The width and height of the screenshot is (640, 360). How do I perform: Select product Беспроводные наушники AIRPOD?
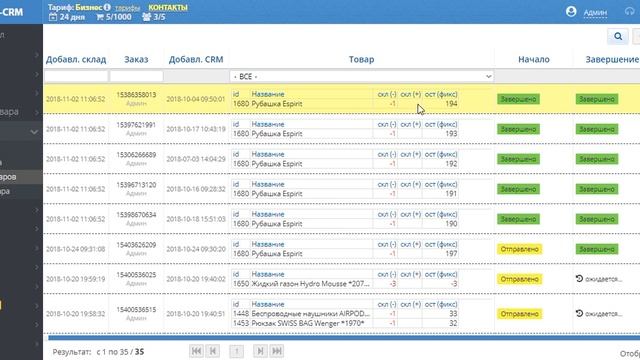tap(310, 313)
